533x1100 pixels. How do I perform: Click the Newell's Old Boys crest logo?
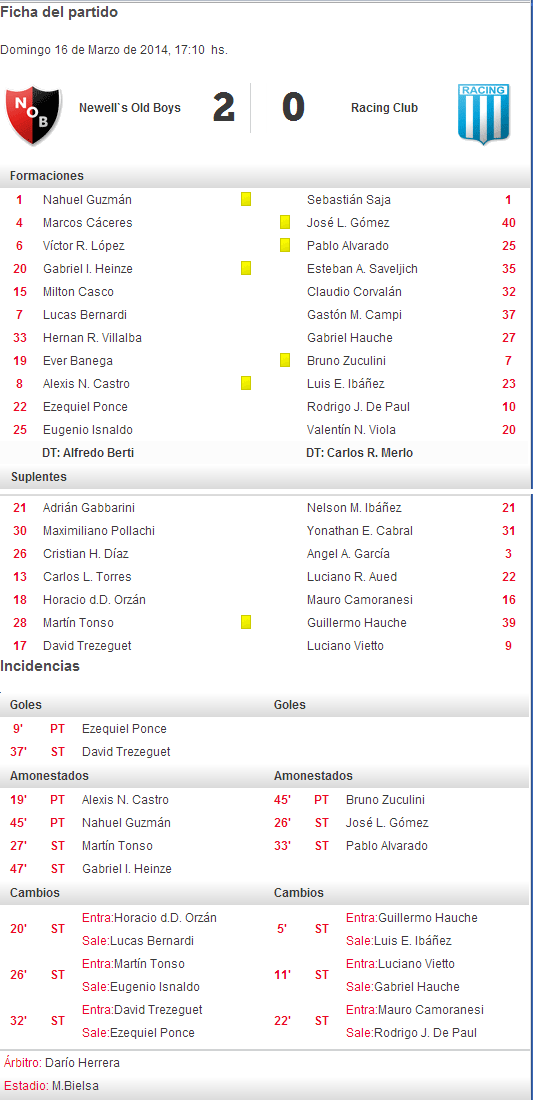34,111
